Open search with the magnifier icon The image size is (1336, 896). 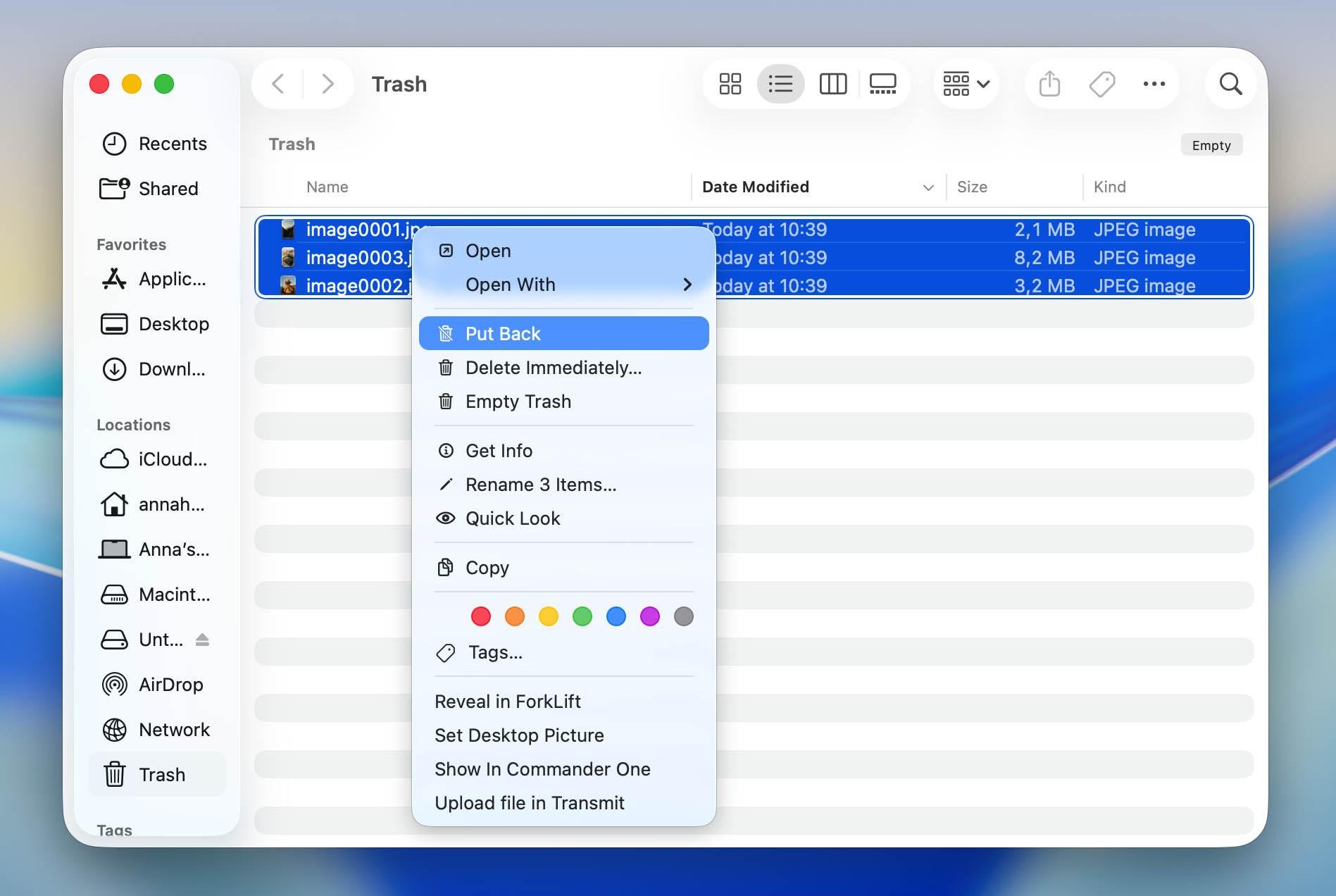click(1230, 84)
